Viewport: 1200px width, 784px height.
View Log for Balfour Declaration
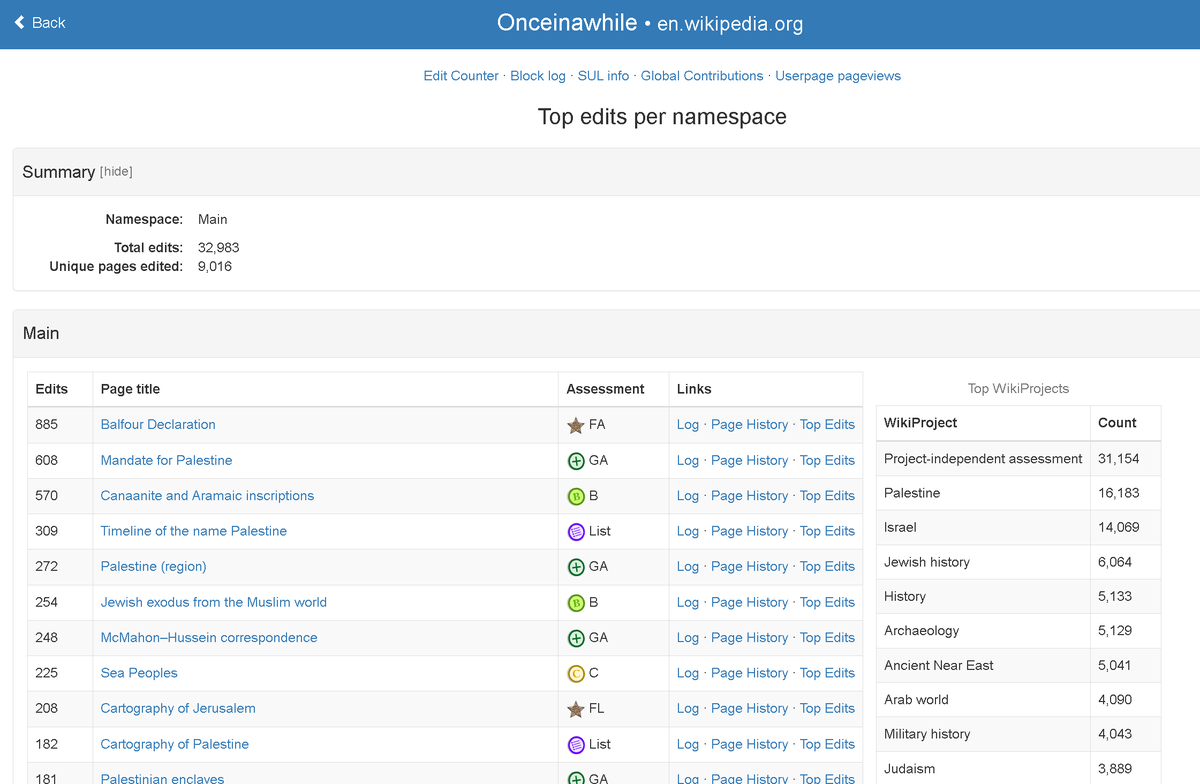[x=688, y=424]
